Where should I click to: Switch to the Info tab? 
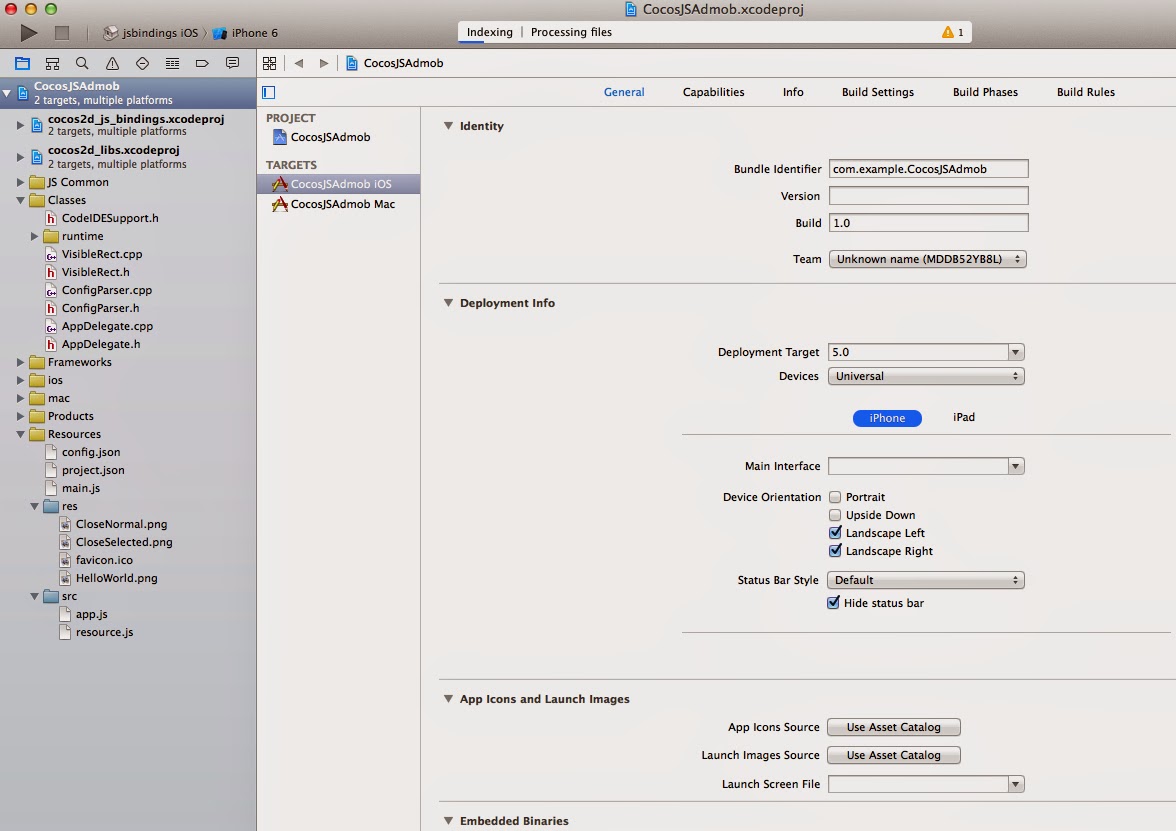click(793, 92)
